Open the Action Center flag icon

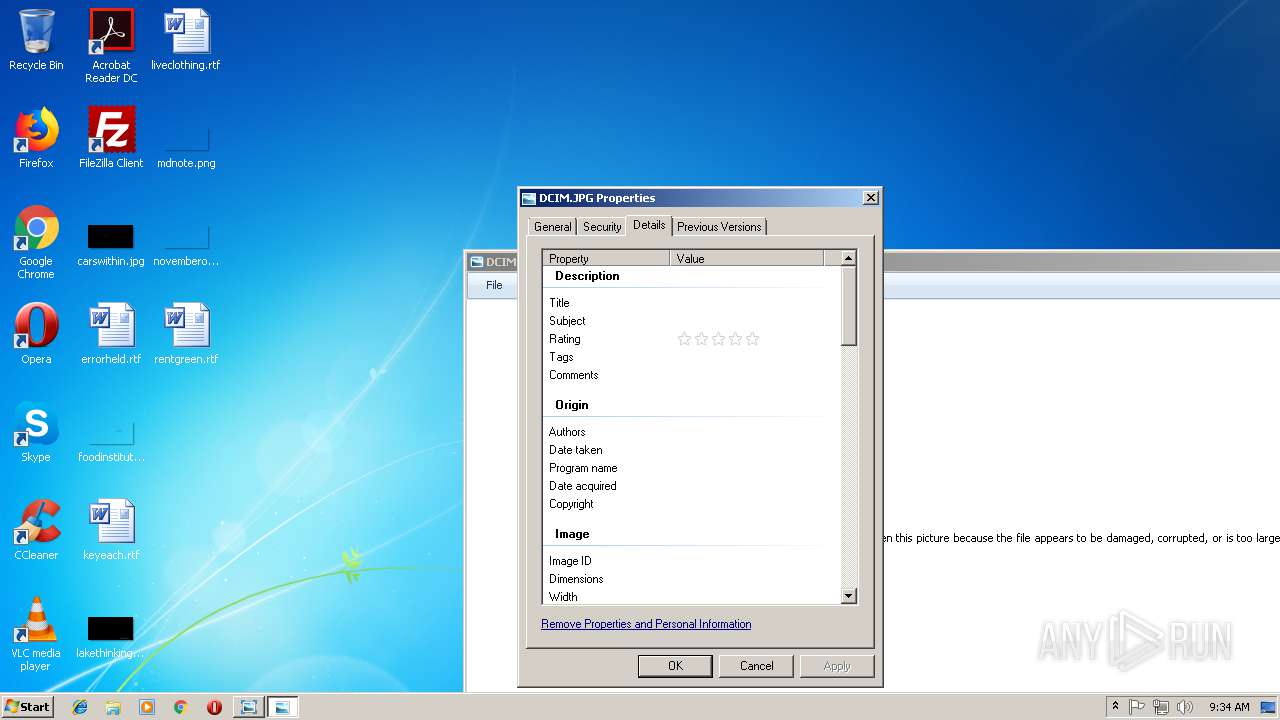click(x=1137, y=707)
